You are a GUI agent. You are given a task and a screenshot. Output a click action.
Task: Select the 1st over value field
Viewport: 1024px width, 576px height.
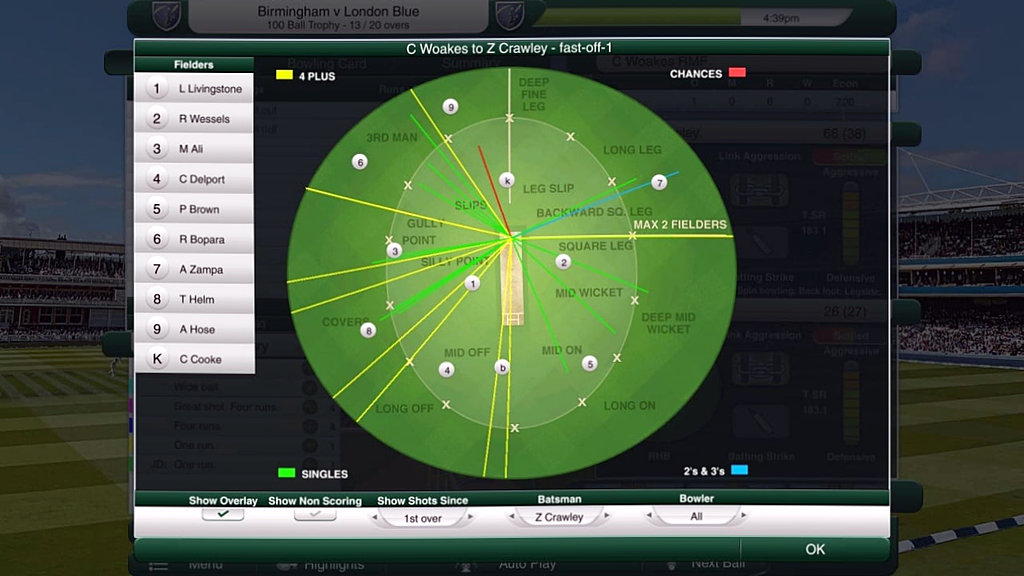click(x=423, y=518)
